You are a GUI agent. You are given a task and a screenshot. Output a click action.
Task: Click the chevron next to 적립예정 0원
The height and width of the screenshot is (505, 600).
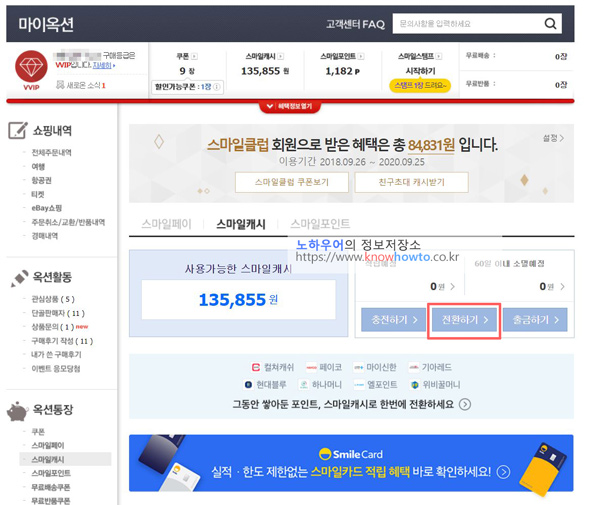(453, 287)
